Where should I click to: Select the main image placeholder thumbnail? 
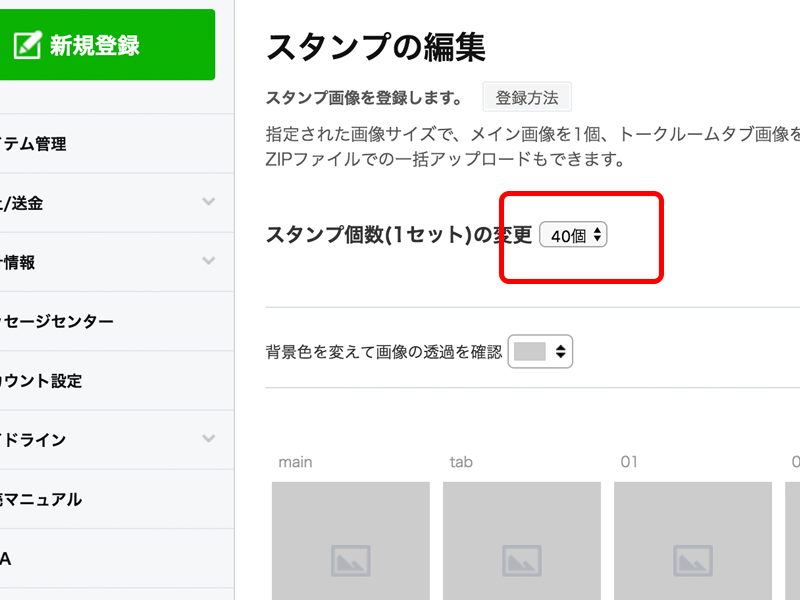click(x=351, y=541)
